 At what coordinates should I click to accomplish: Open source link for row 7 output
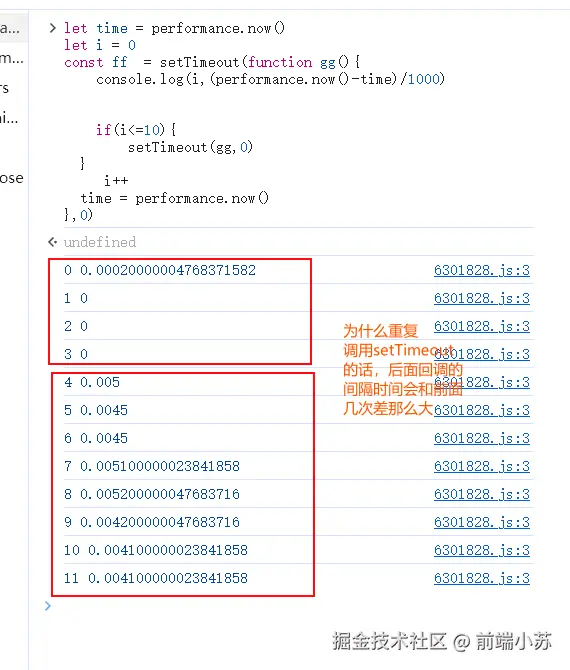[482, 466]
